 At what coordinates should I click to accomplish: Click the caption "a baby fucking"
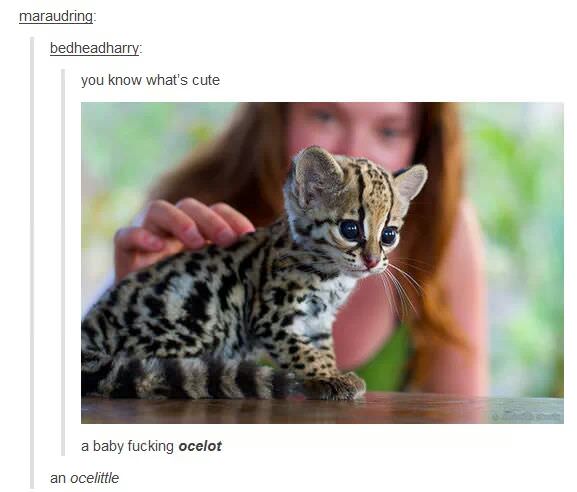127,446
